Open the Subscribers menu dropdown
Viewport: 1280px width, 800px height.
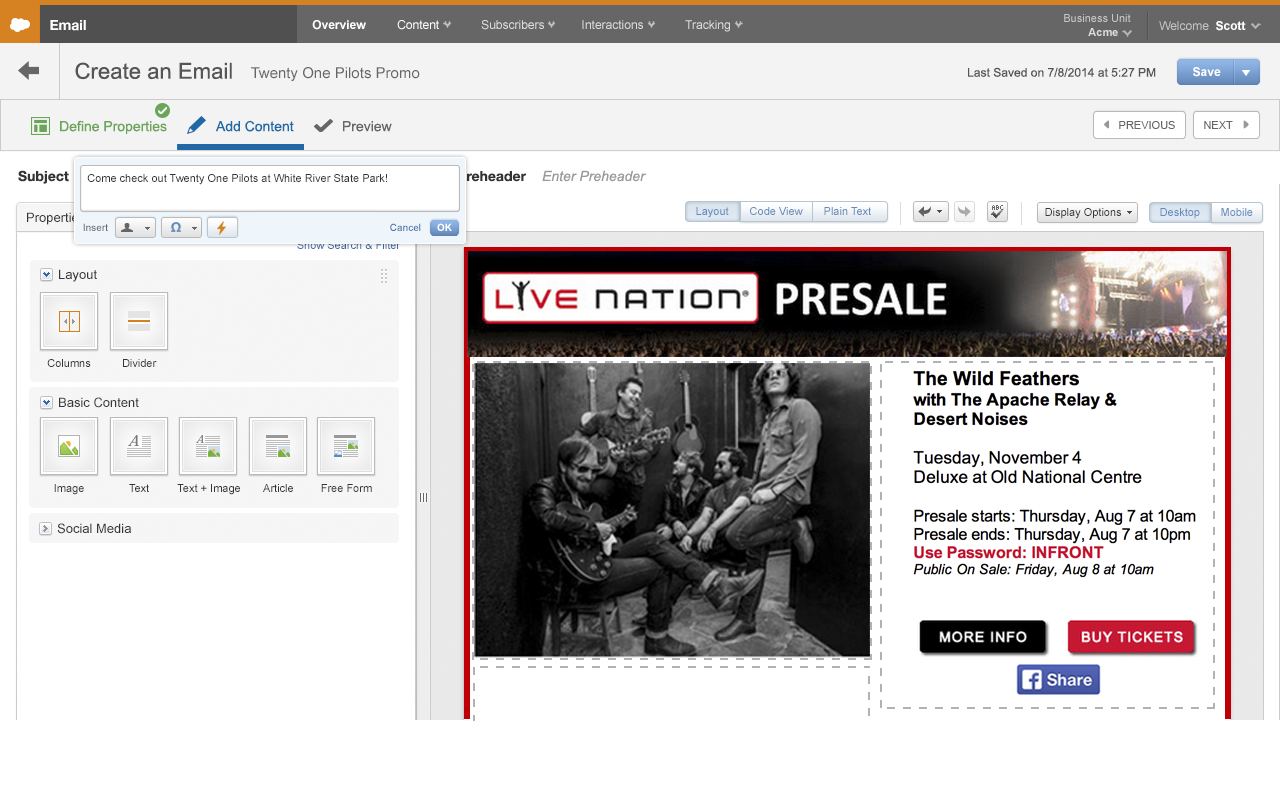click(x=518, y=25)
